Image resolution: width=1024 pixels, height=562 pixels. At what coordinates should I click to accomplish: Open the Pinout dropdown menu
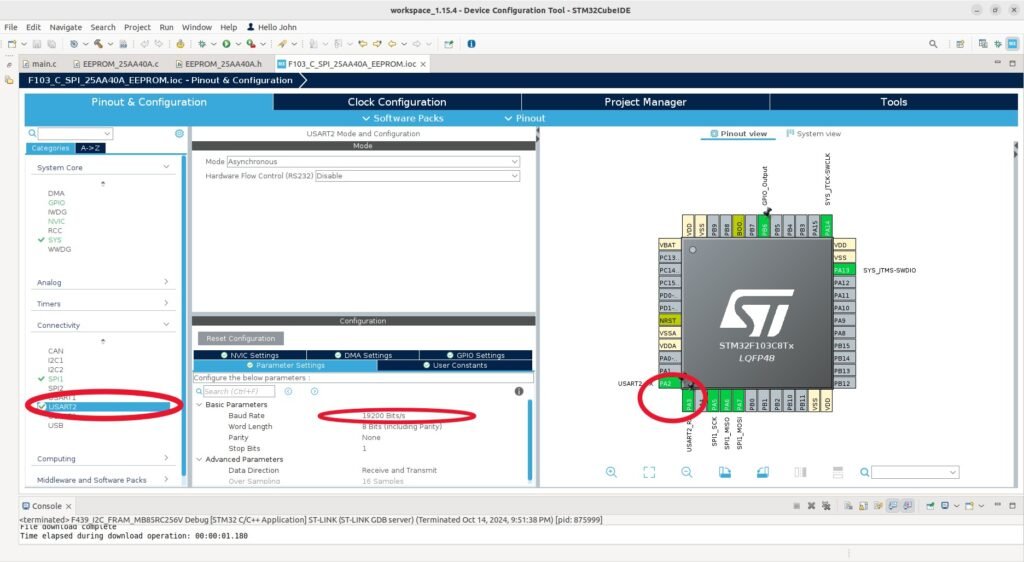524,118
